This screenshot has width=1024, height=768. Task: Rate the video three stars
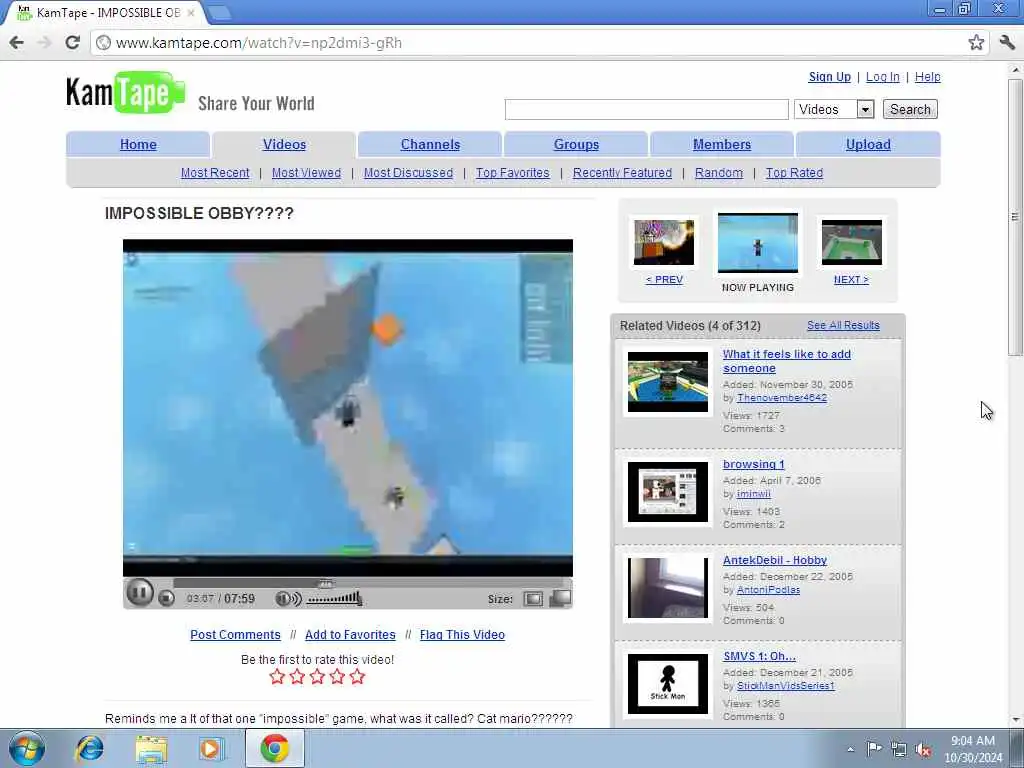(317, 677)
